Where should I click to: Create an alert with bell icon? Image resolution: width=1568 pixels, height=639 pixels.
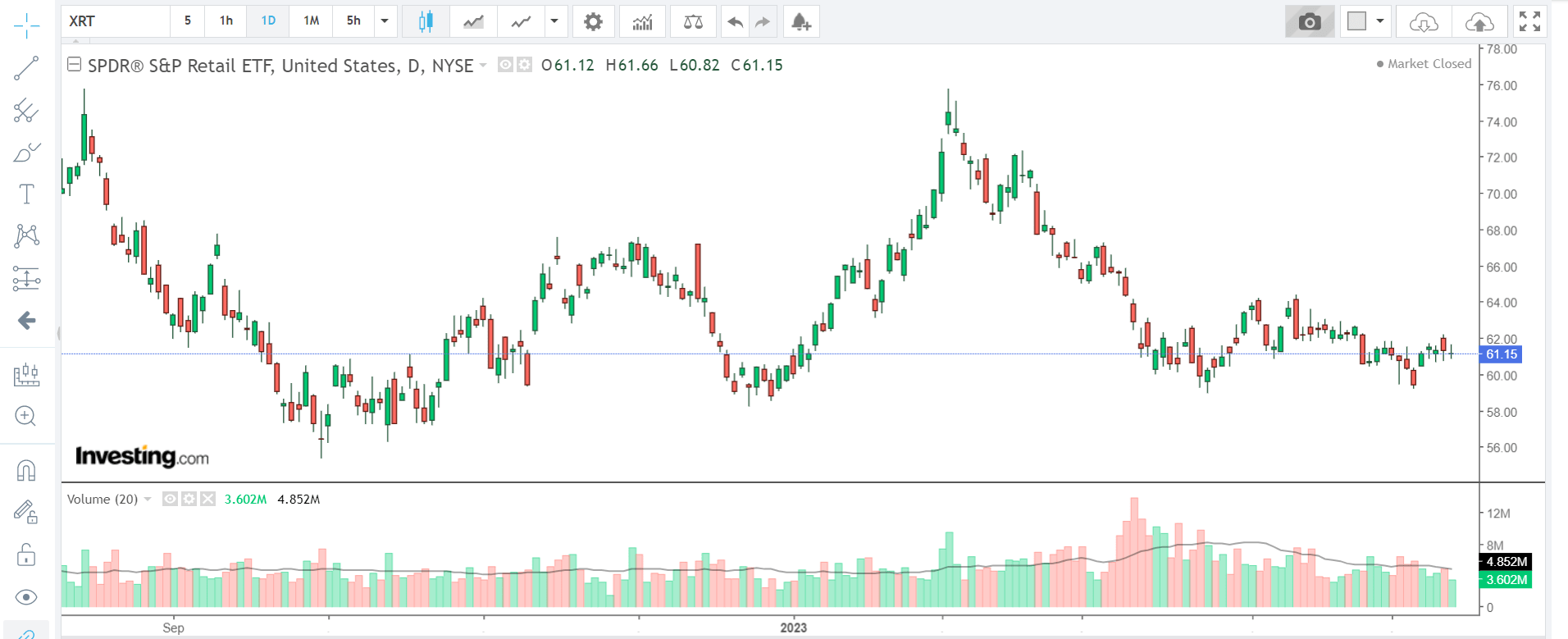801,22
